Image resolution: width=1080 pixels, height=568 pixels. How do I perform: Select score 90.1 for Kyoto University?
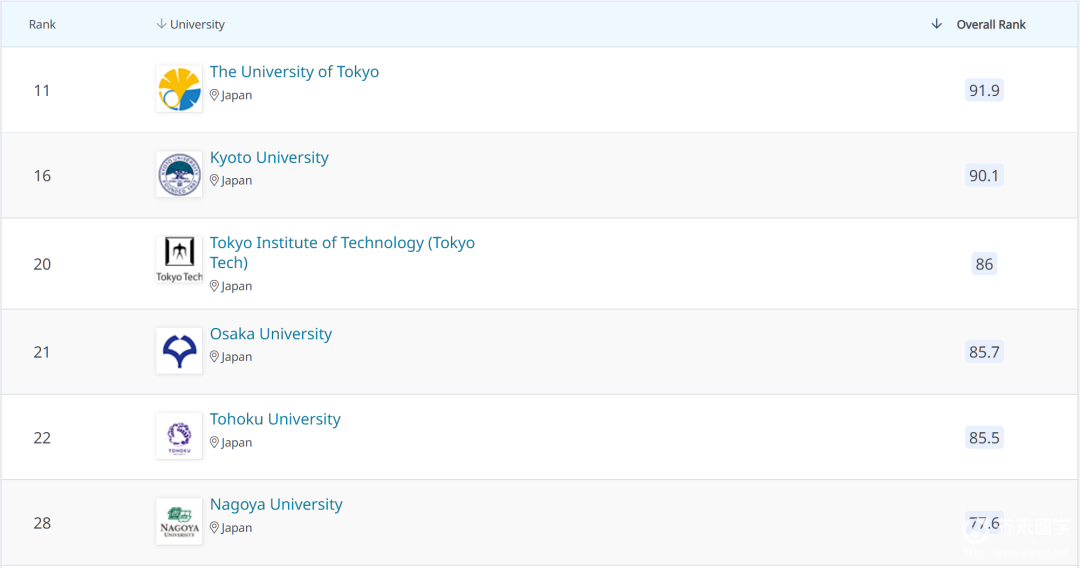point(984,176)
